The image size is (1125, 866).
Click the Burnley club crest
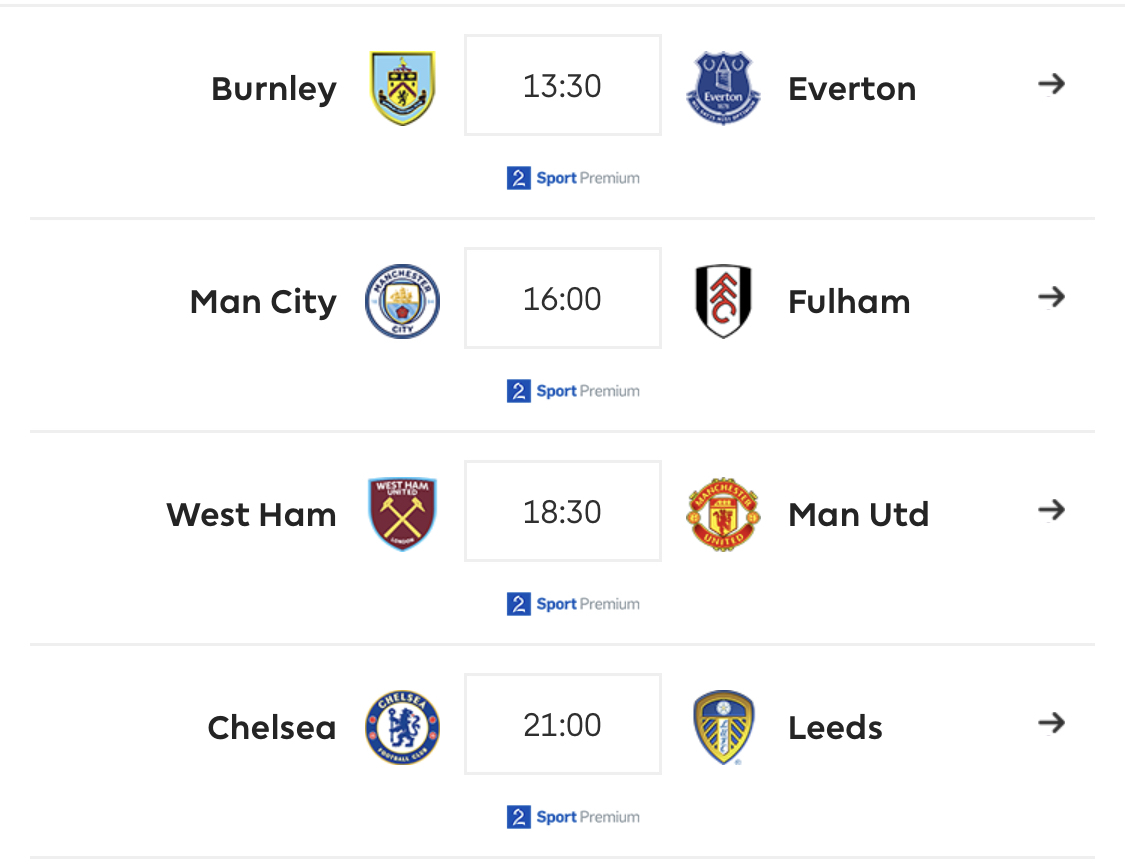[403, 88]
